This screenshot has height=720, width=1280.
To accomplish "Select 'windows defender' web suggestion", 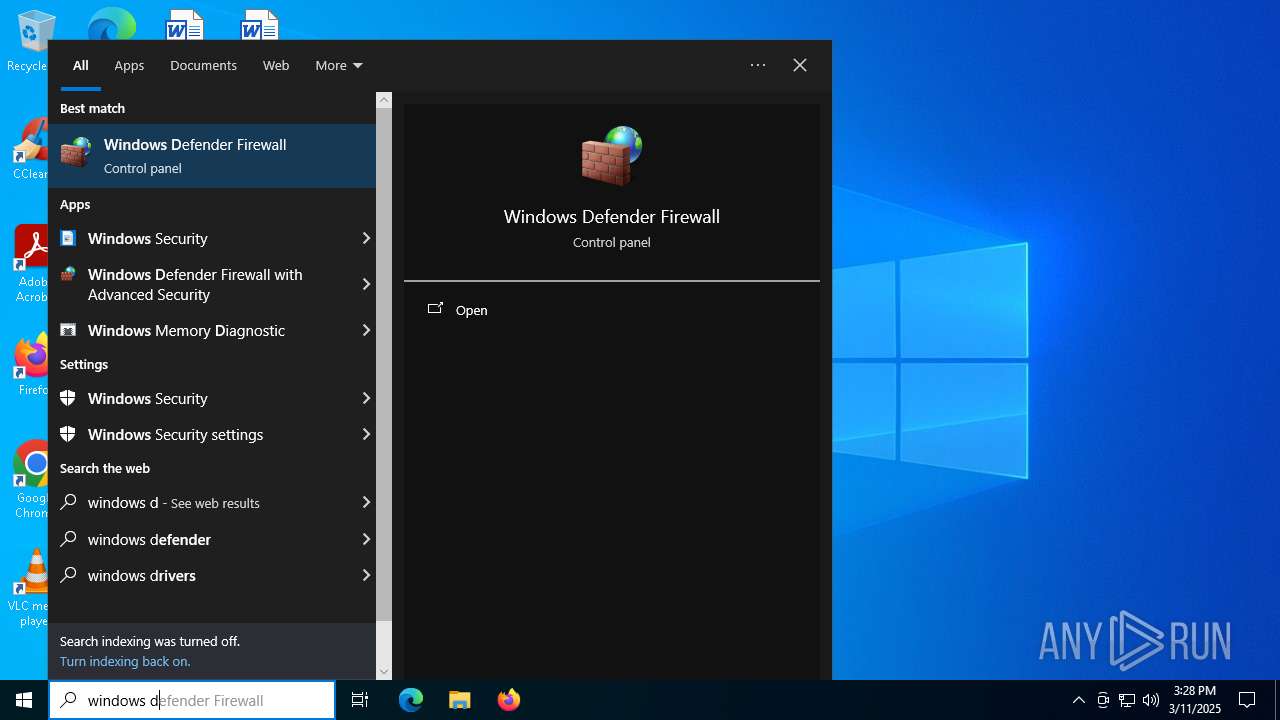I will point(212,539).
